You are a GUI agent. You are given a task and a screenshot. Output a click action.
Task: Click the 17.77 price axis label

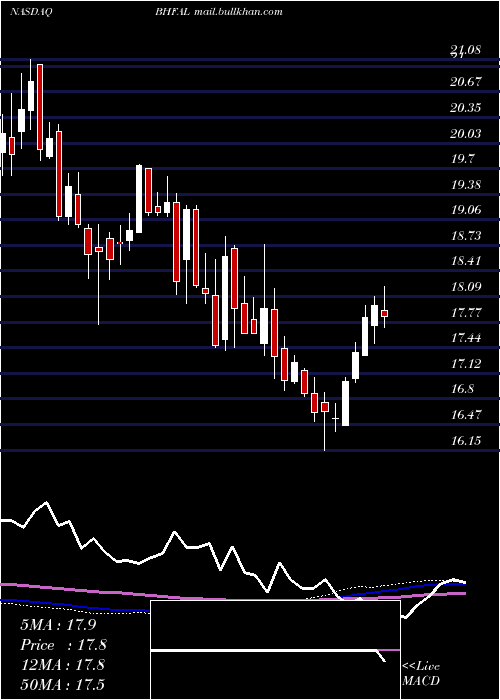[x=466, y=312]
